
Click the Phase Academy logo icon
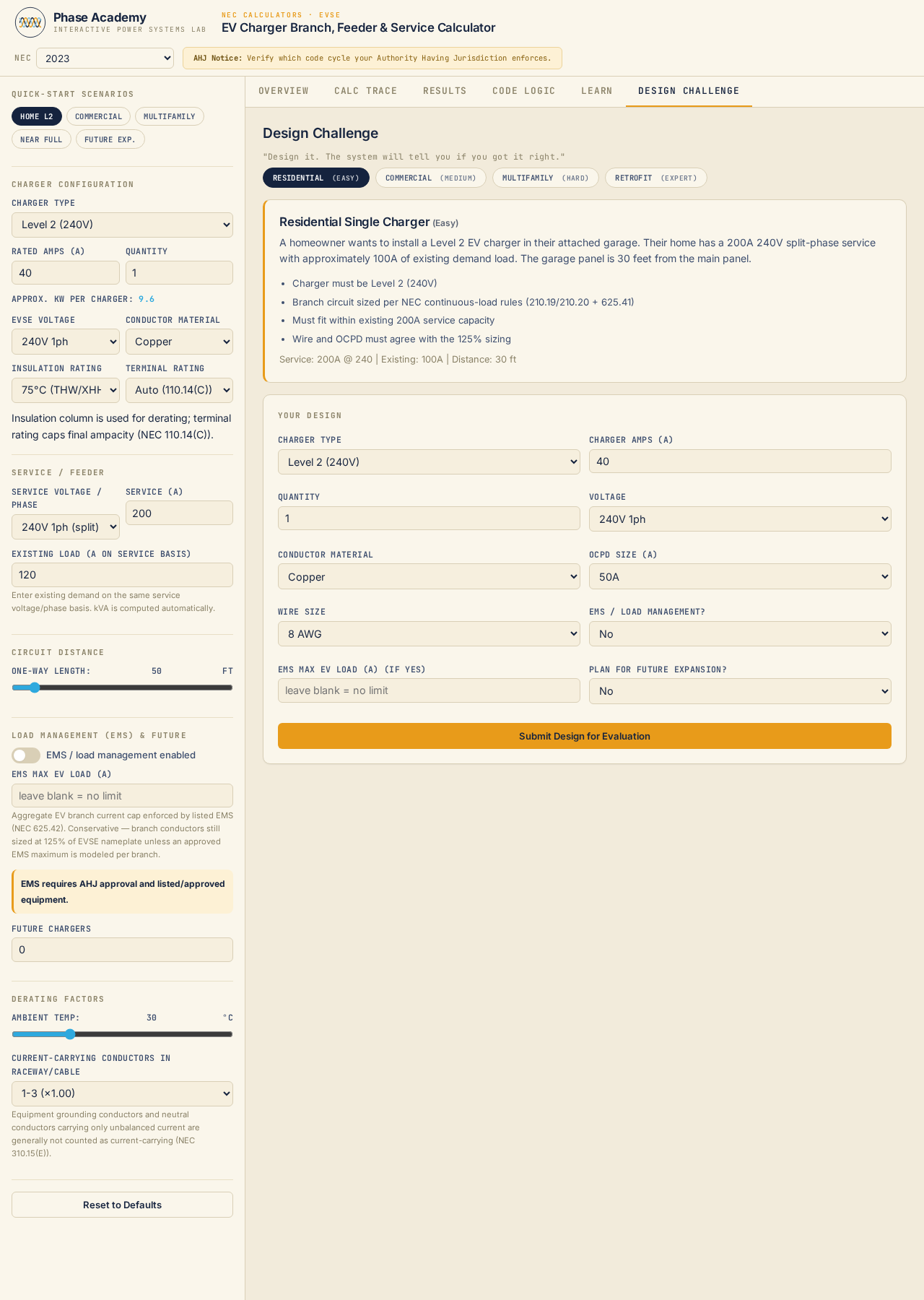pyautogui.click(x=30, y=22)
